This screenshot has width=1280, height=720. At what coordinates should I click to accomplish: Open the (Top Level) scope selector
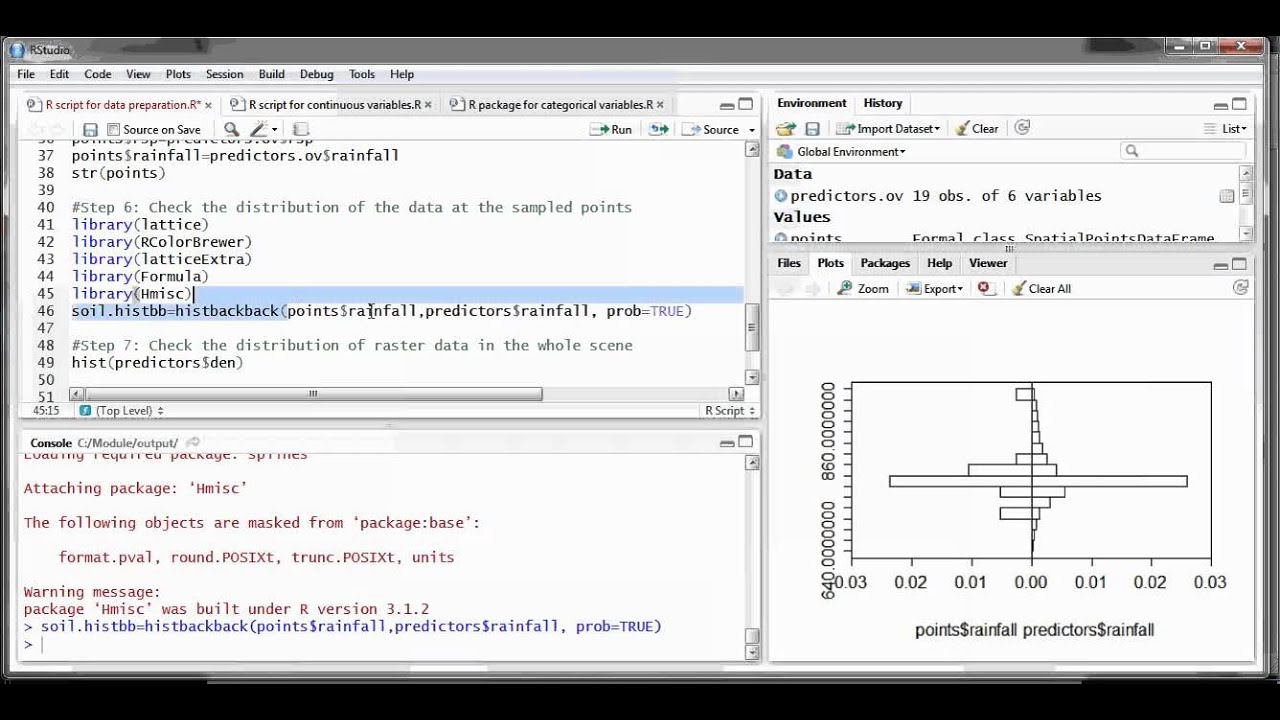pos(121,410)
